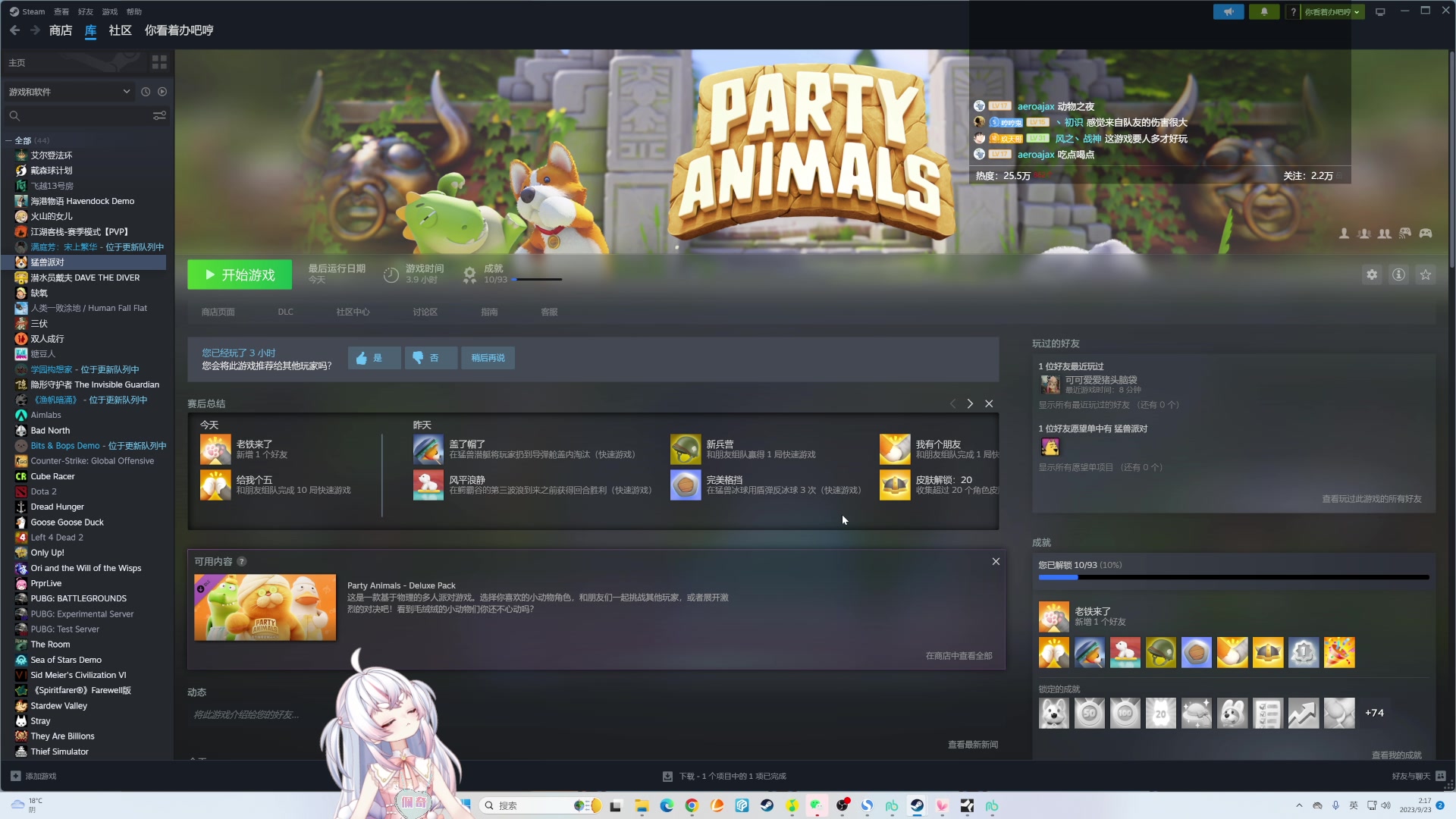Open the 社区 tab
Viewport: 1456px width, 819px height.
(x=120, y=30)
